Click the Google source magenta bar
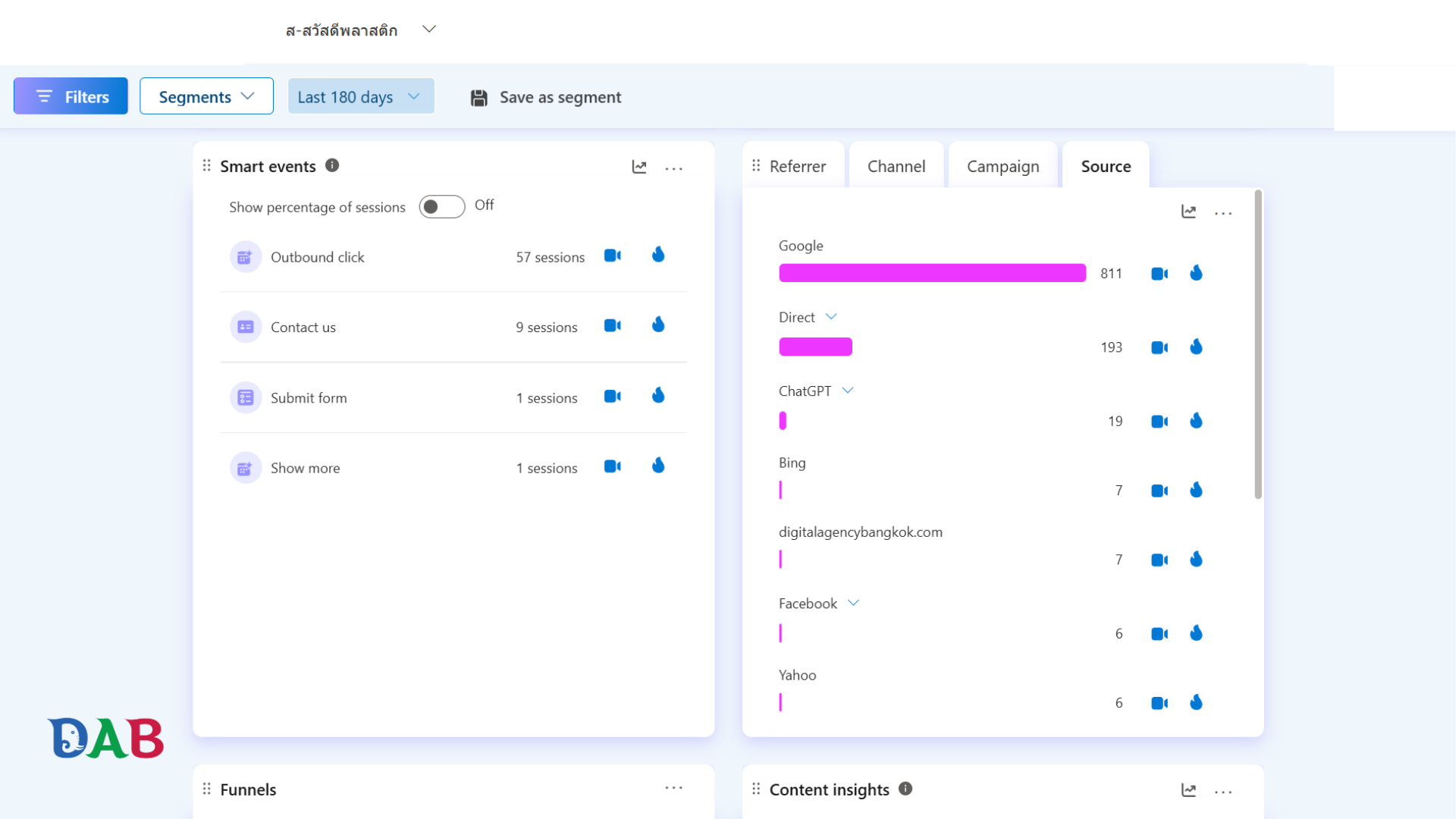This screenshot has height=819, width=1456. [x=932, y=273]
